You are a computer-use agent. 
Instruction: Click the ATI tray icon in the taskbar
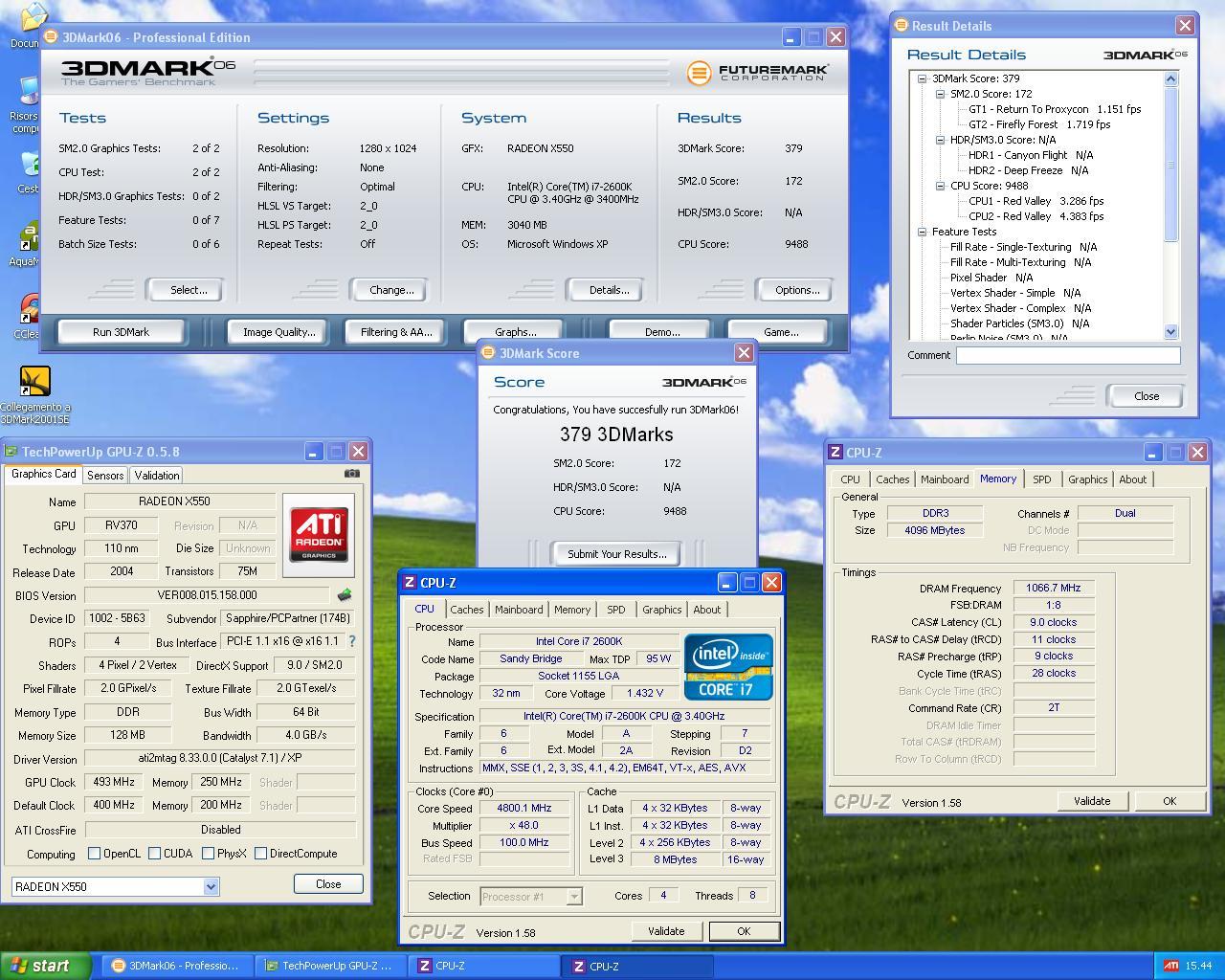coord(1170,966)
